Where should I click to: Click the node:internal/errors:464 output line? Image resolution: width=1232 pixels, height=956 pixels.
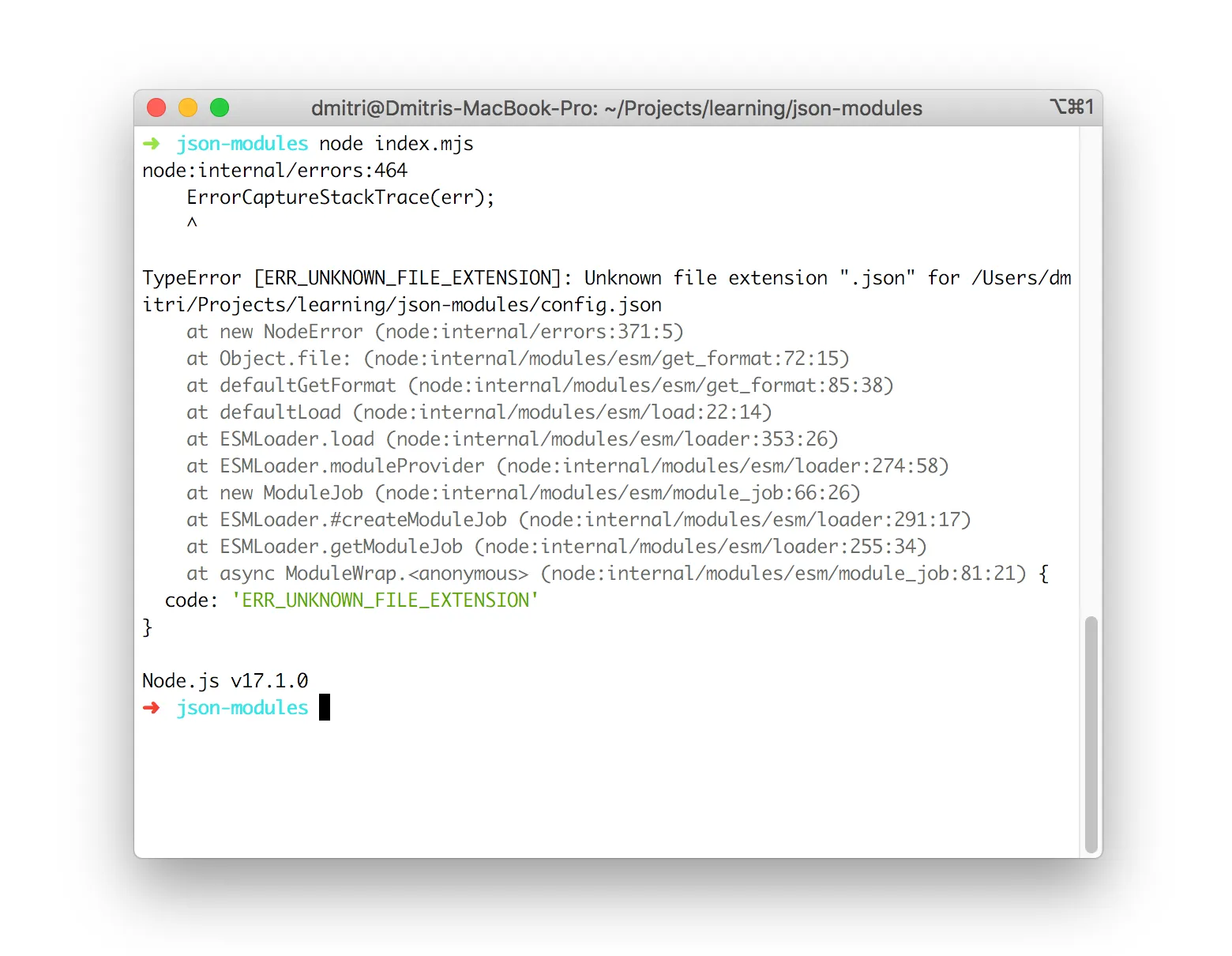275,170
